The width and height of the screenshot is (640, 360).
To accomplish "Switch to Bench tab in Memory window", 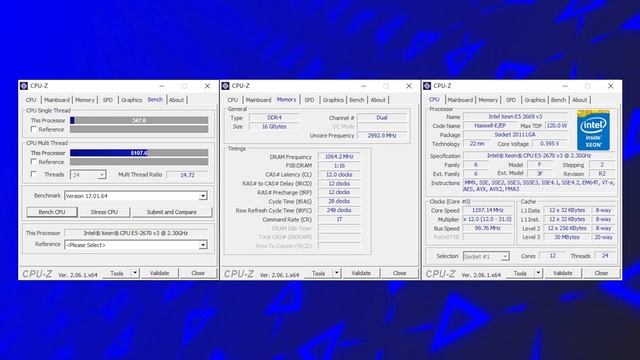I will tap(357, 100).
